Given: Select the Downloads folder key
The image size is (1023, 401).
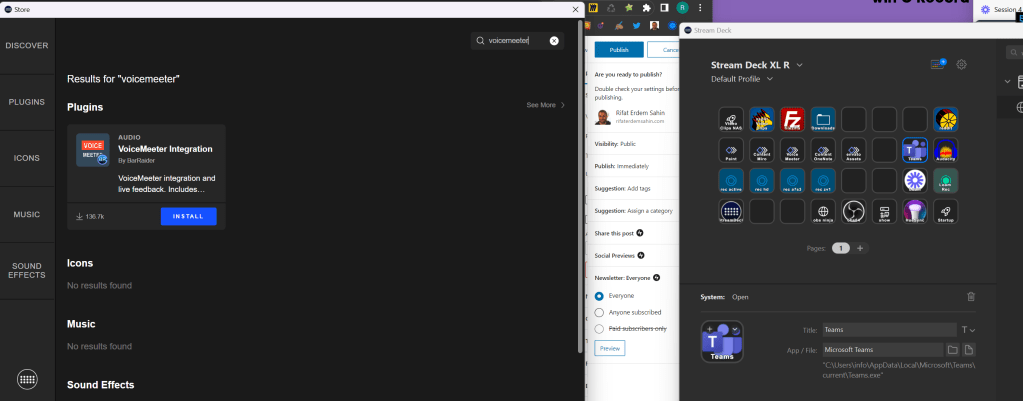Looking at the screenshot, I should click(823, 119).
